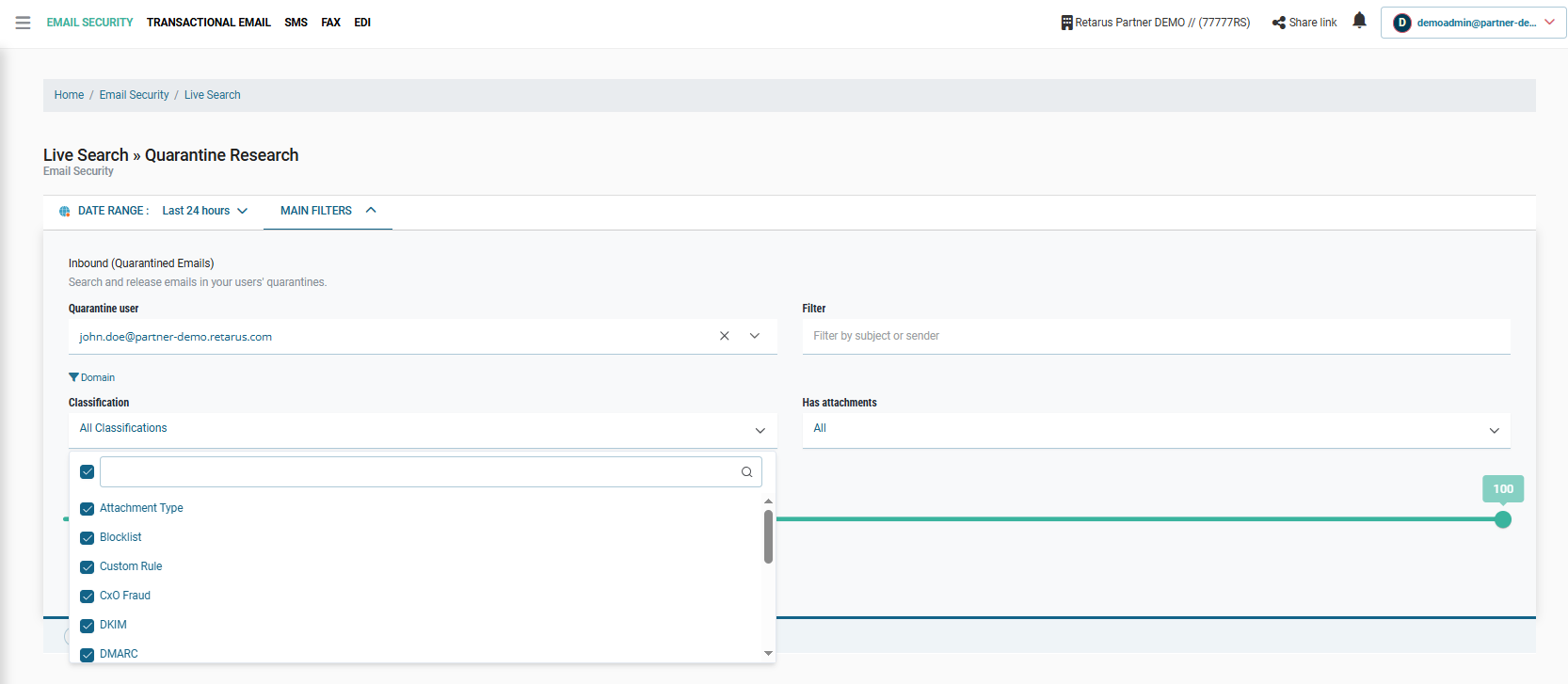Open Email Security breadcrumb link

coord(134,95)
